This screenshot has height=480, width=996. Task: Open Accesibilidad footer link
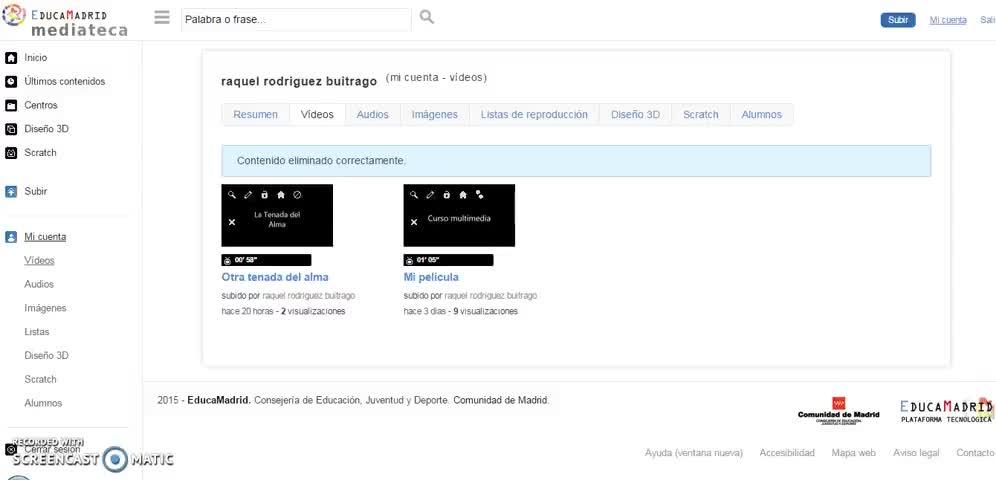coord(787,453)
